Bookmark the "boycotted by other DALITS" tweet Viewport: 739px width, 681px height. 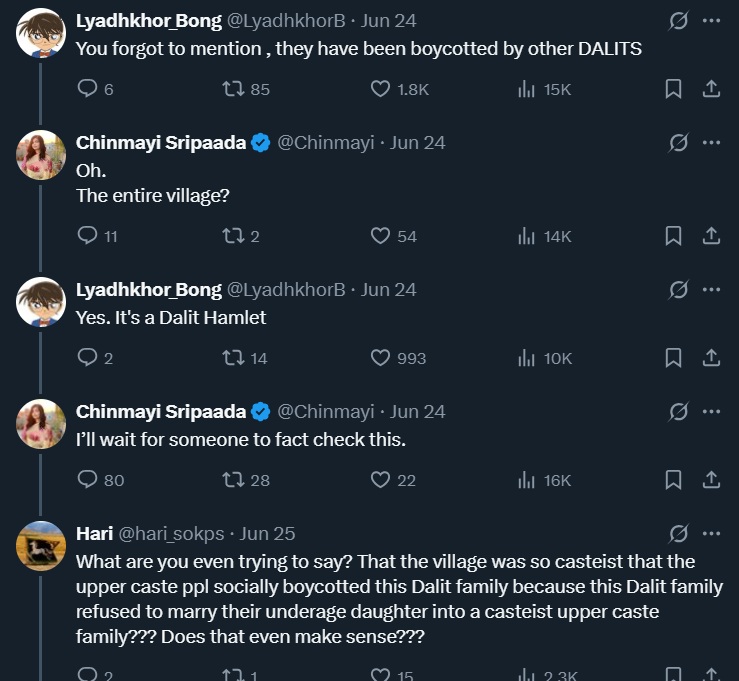coord(673,89)
